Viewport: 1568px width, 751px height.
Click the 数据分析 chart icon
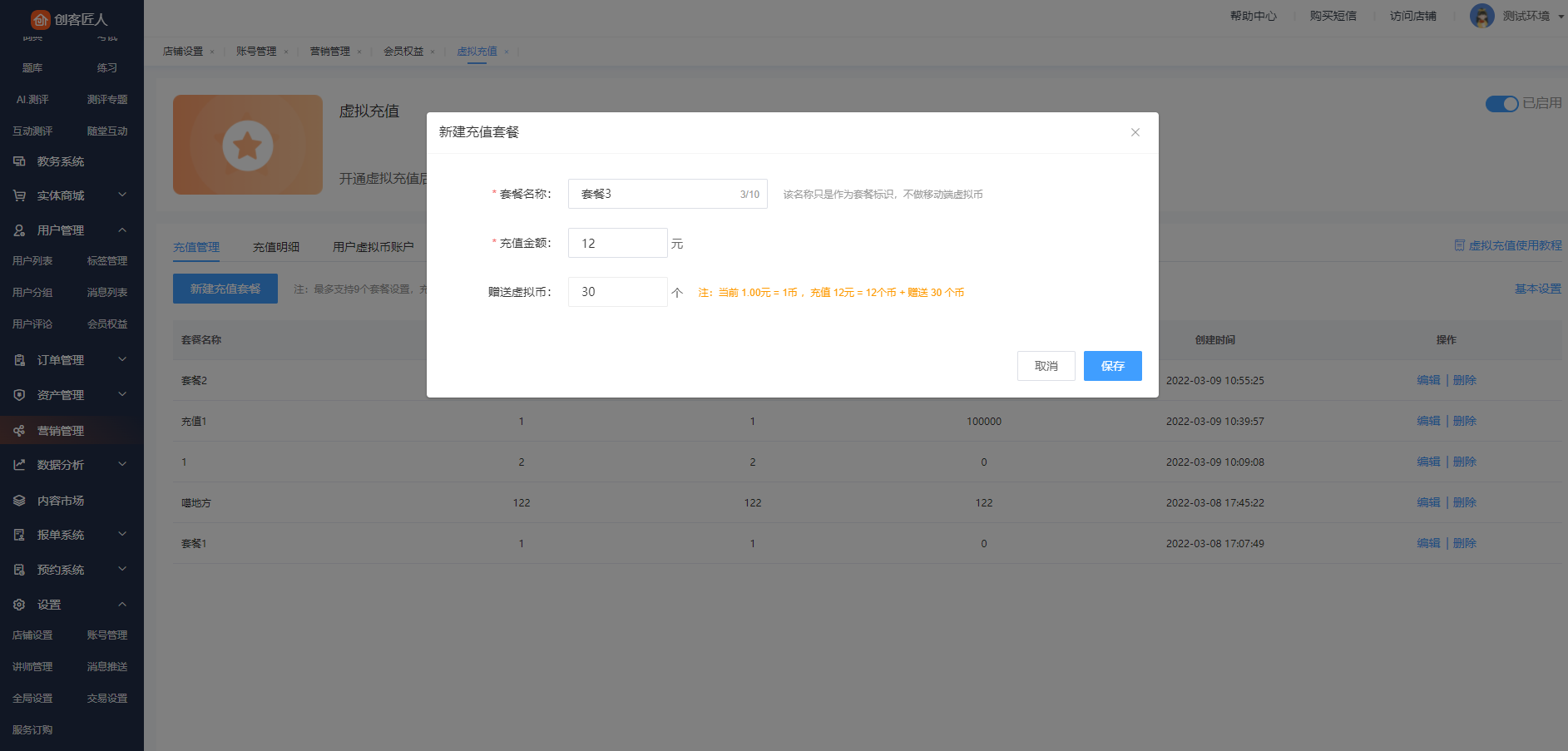pyautogui.click(x=19, y=465)
